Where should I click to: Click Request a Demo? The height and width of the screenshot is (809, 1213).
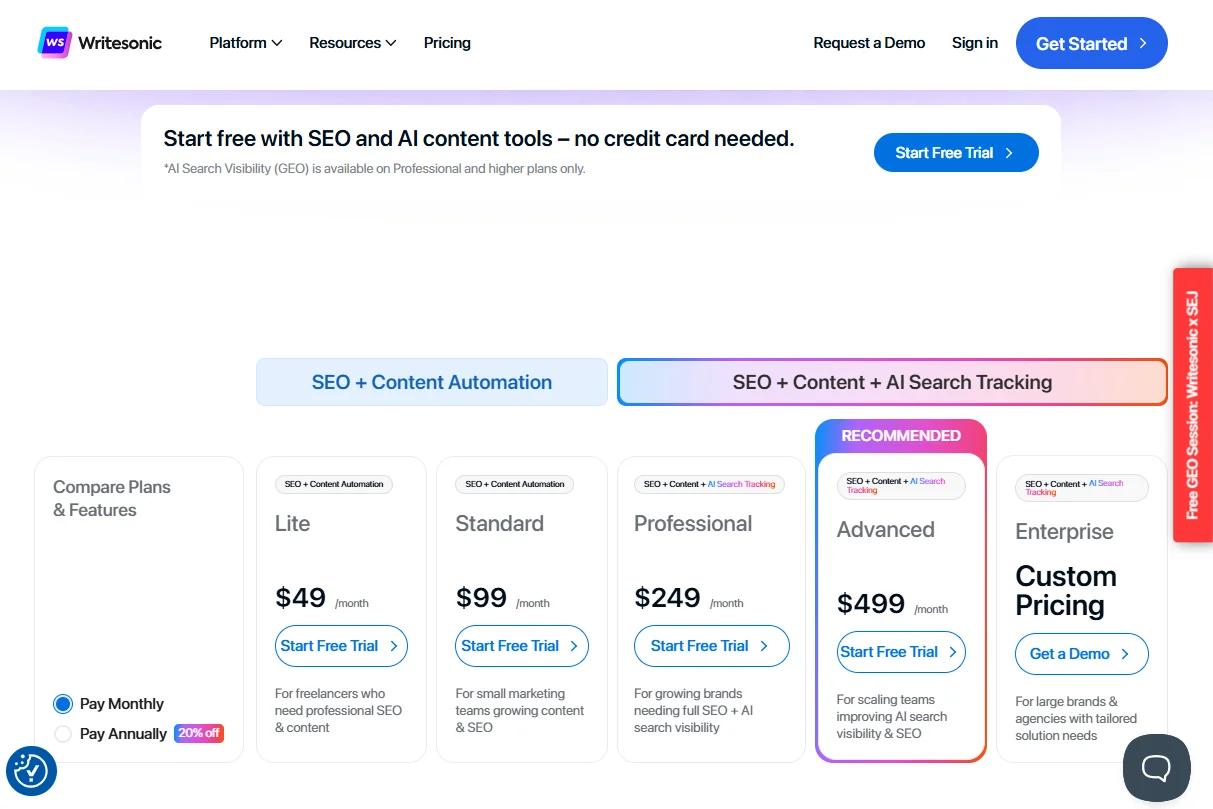click(869, 43)
